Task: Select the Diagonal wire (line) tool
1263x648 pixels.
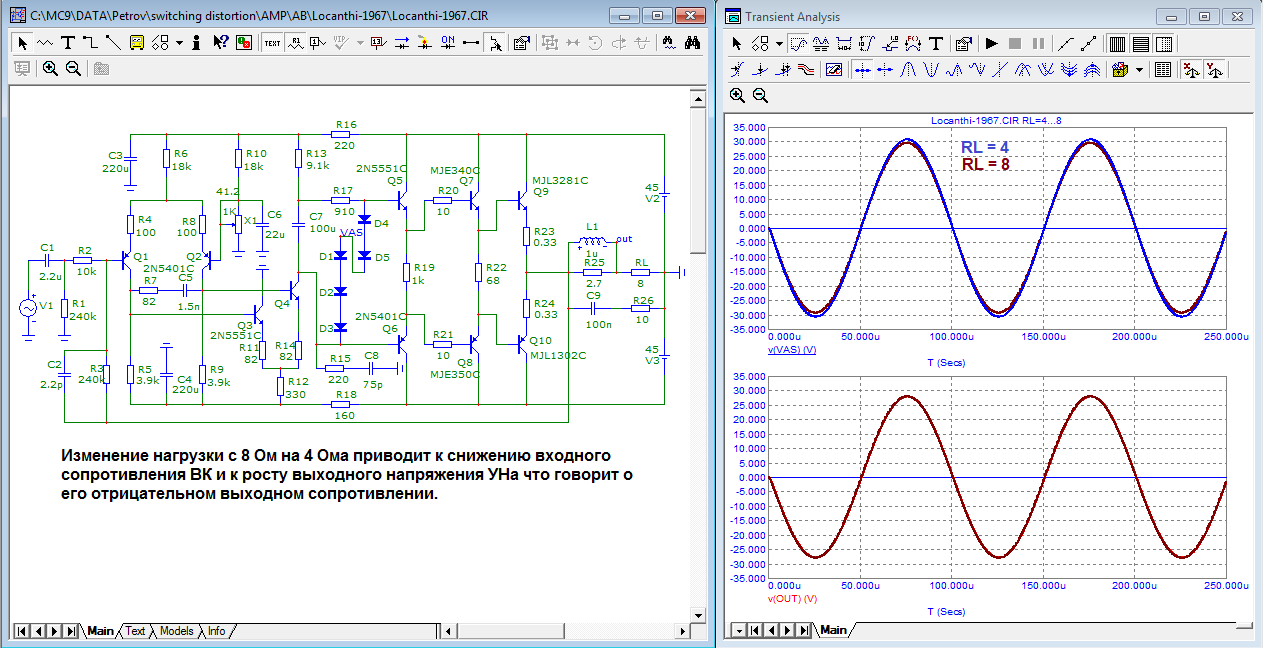Action: [x=112, y=43]
